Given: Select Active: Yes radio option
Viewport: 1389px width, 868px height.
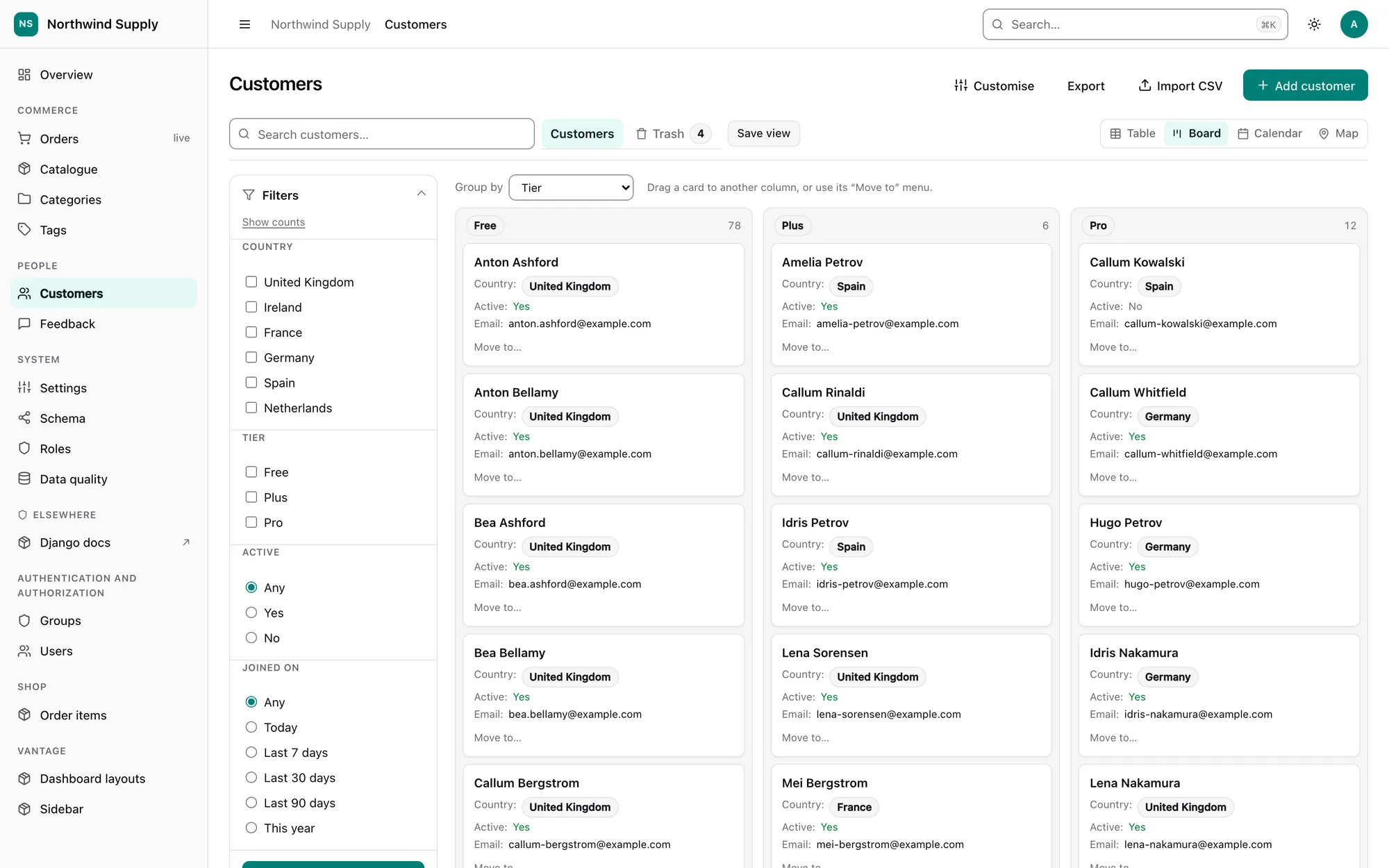Looking at the screenshot, I should point(251,612).
